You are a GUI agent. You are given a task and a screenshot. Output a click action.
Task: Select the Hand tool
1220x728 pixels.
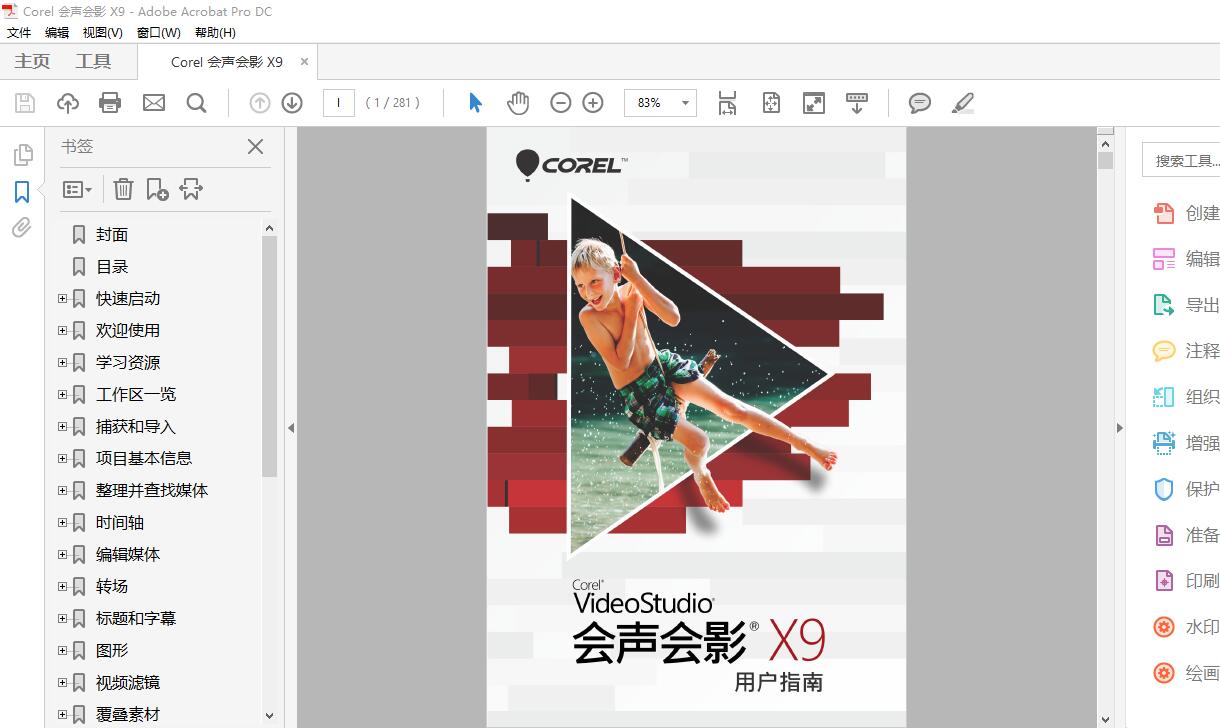point(518,102)
